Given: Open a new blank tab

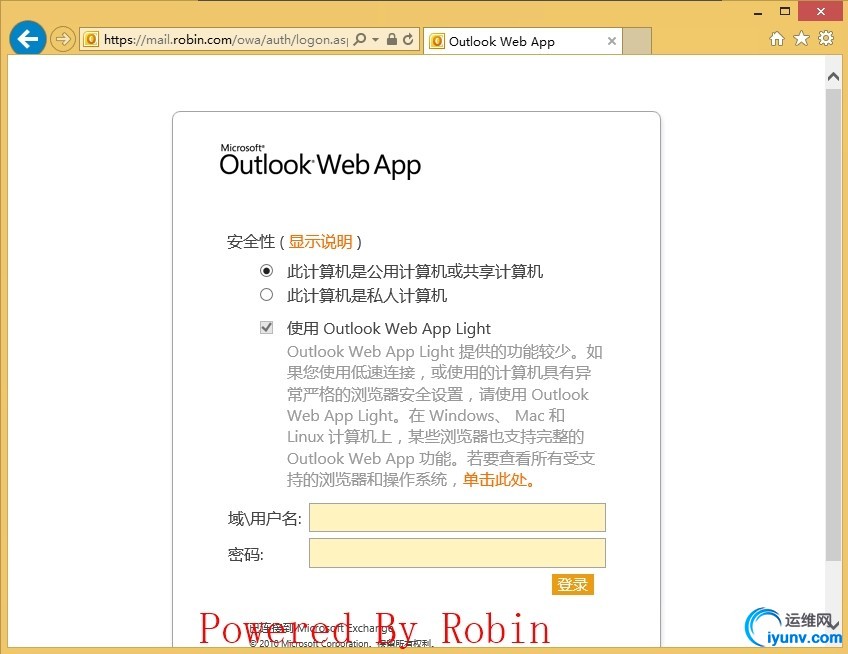Looking at the screenshot, I should point(637,41).
